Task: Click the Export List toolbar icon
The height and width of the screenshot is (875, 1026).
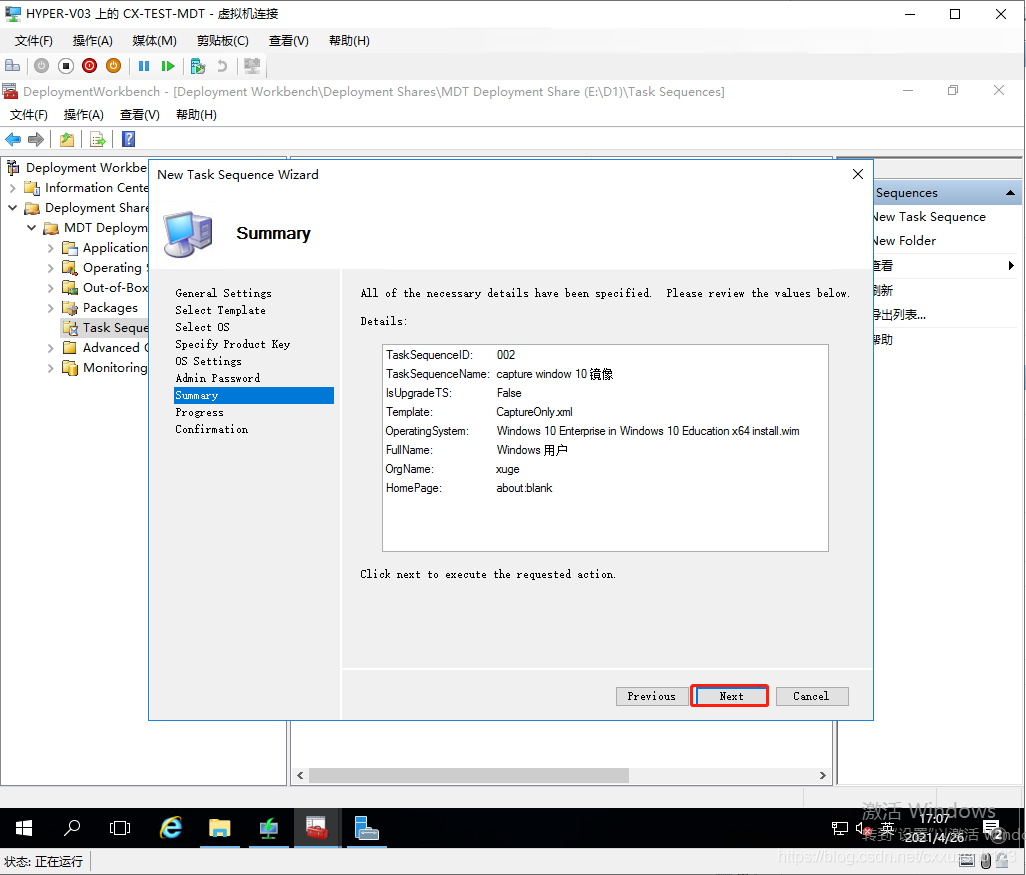Action: [x=97, y=139]
